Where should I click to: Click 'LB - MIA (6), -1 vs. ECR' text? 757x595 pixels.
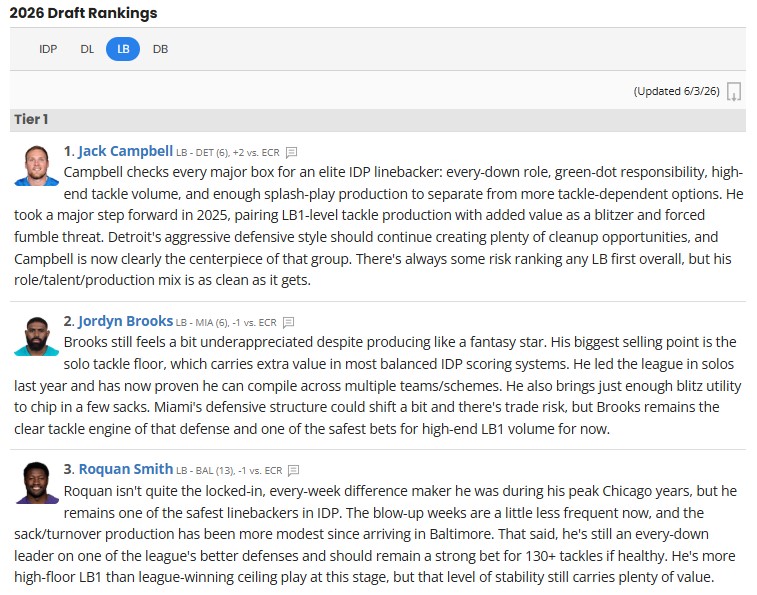pos(226,323)
